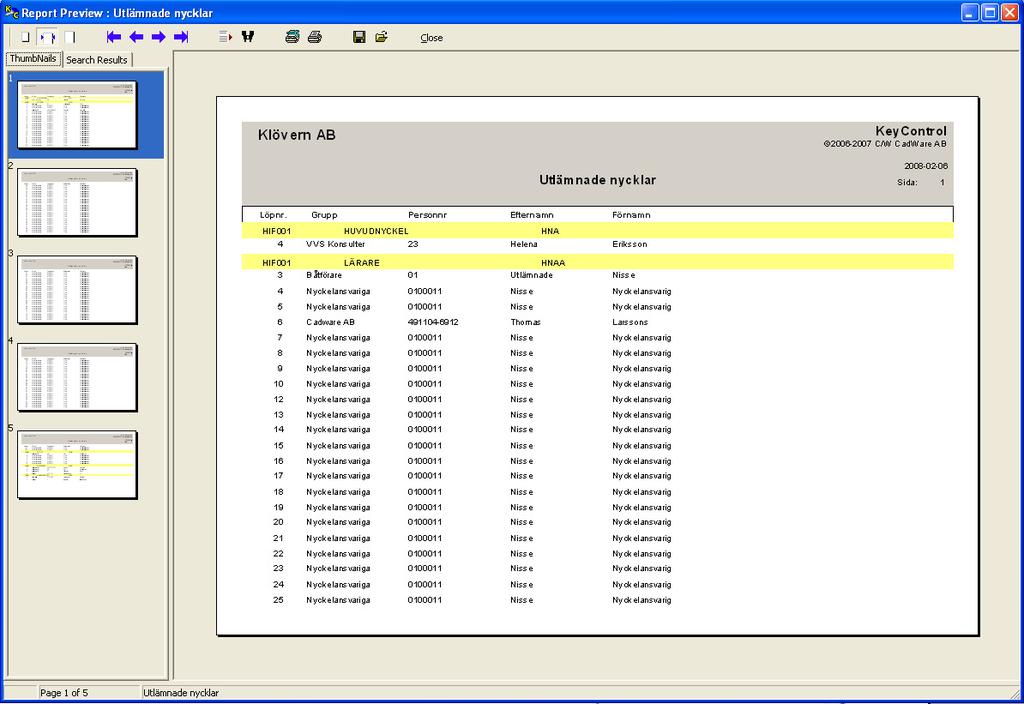The image size is (1024, 704).
Task: Go to the first page arrow
Action: click(114, 37)
